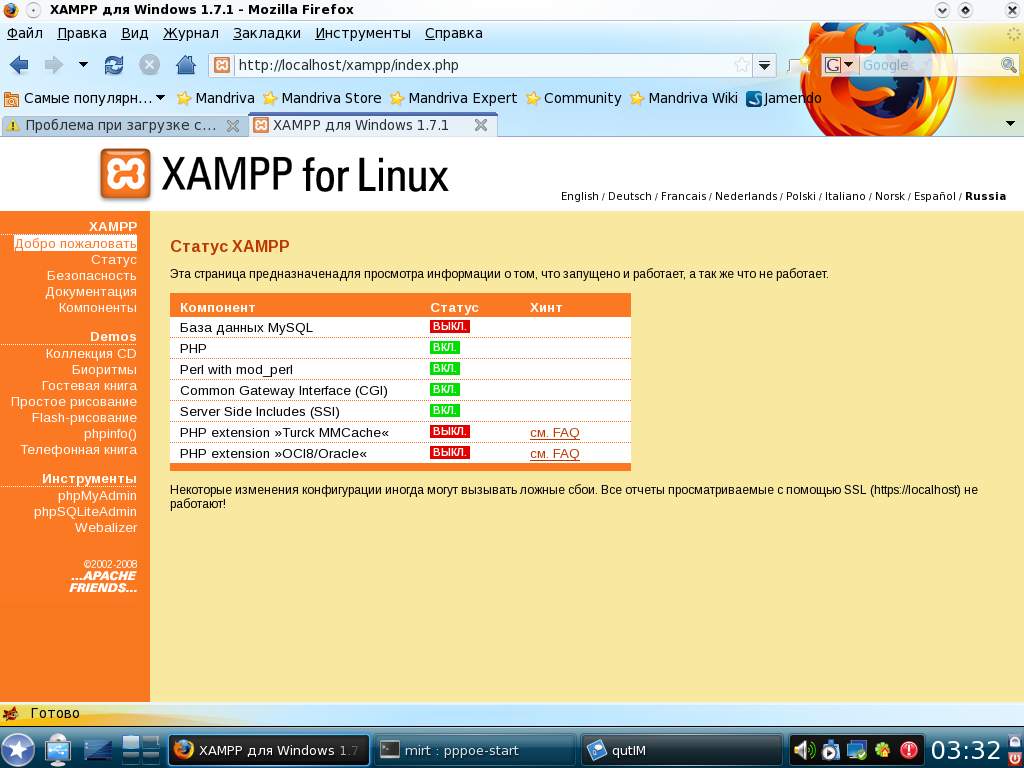Click the search magnifier icon
Viewport: 1024px width, 768px height.
[x=1008, y=65]
